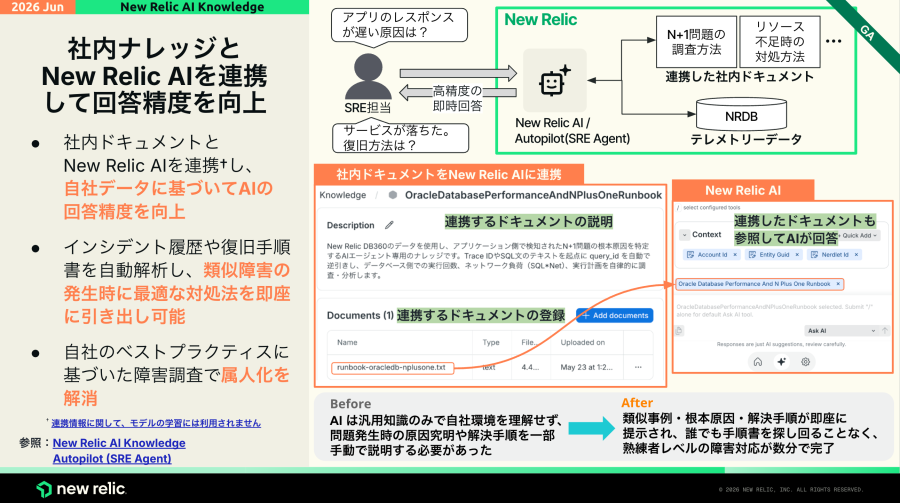Click the AI robot face icon

(554, 80)
